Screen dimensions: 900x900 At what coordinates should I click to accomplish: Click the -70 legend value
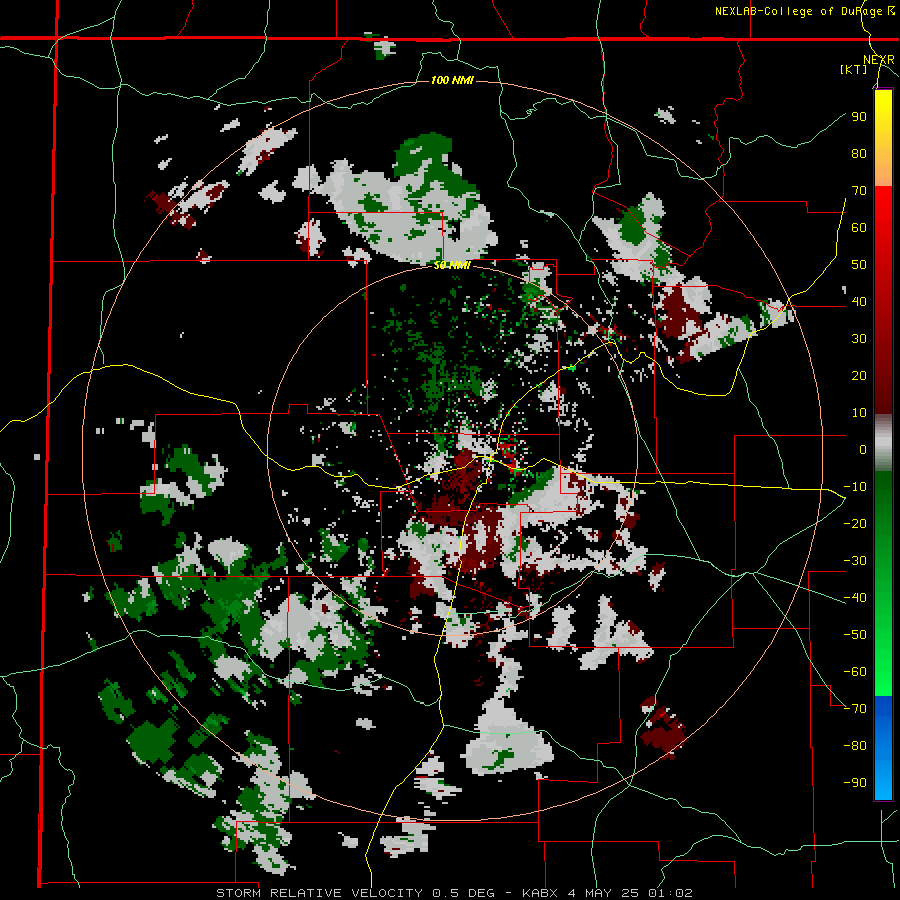[855, 709]
